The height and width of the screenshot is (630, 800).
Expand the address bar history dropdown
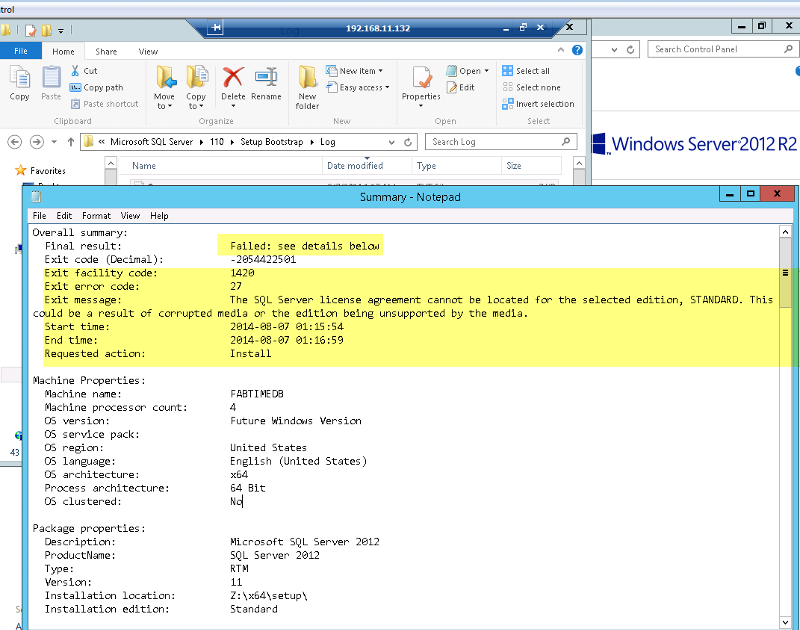391,142
